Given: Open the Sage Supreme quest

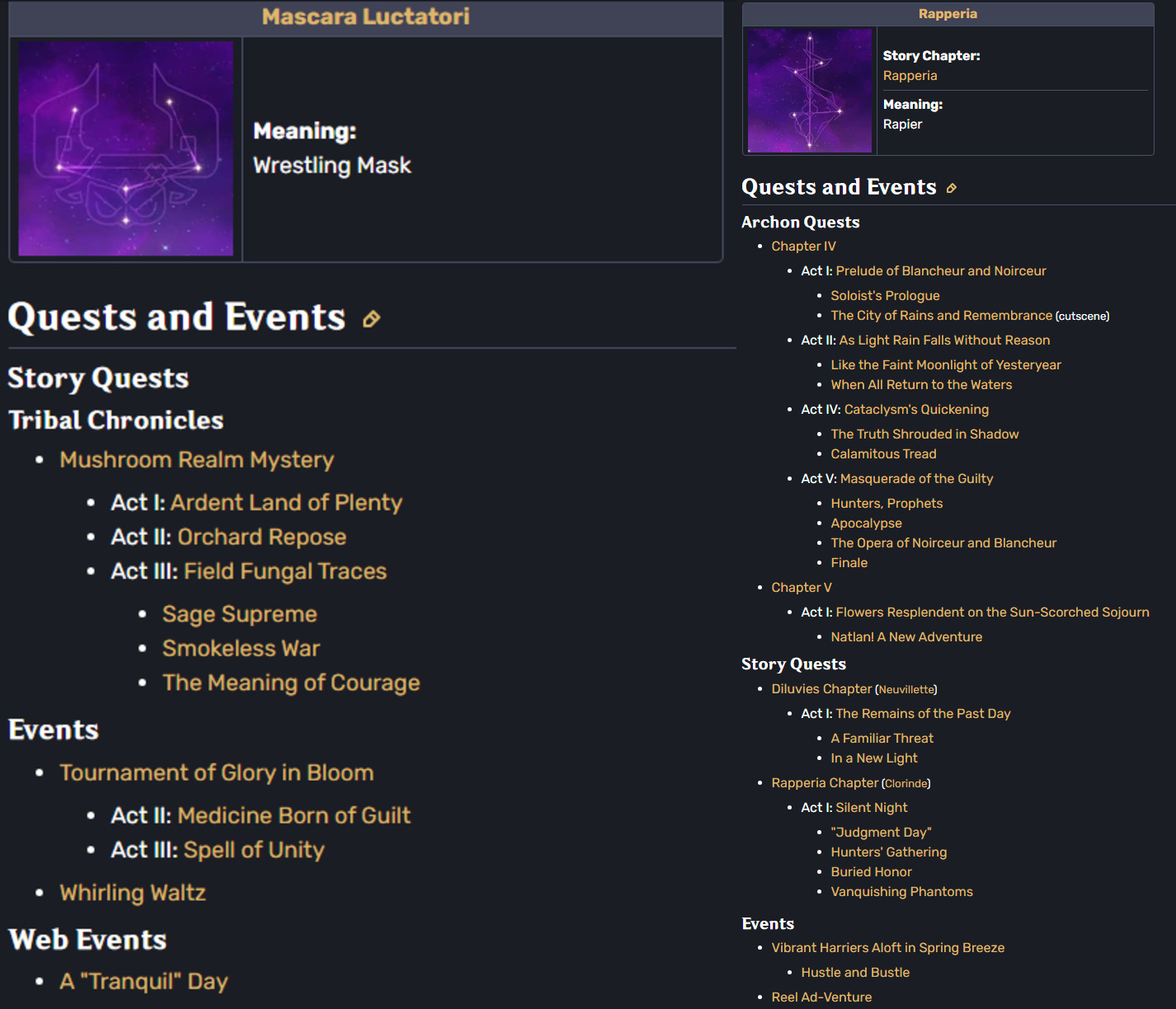Looking at the screenshot, I should [240, 615].
